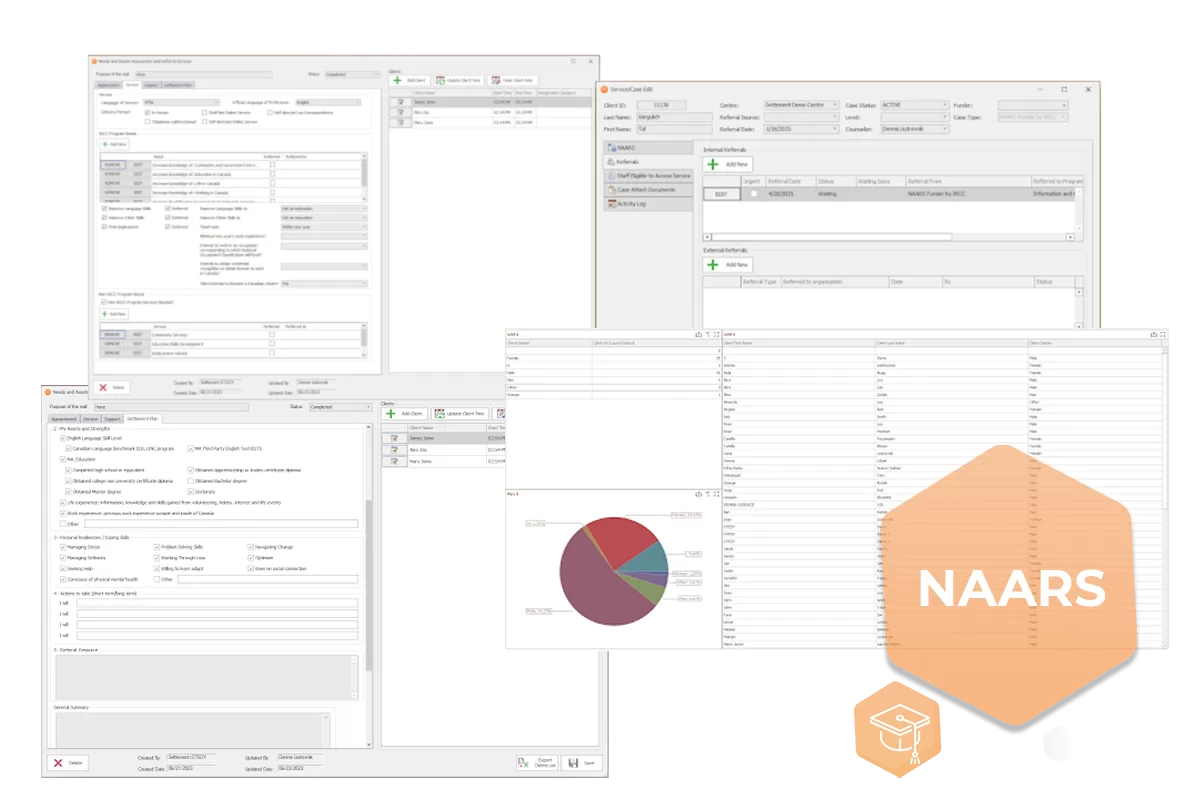Switch to Support tab in the Service tab window

(151, 85)
